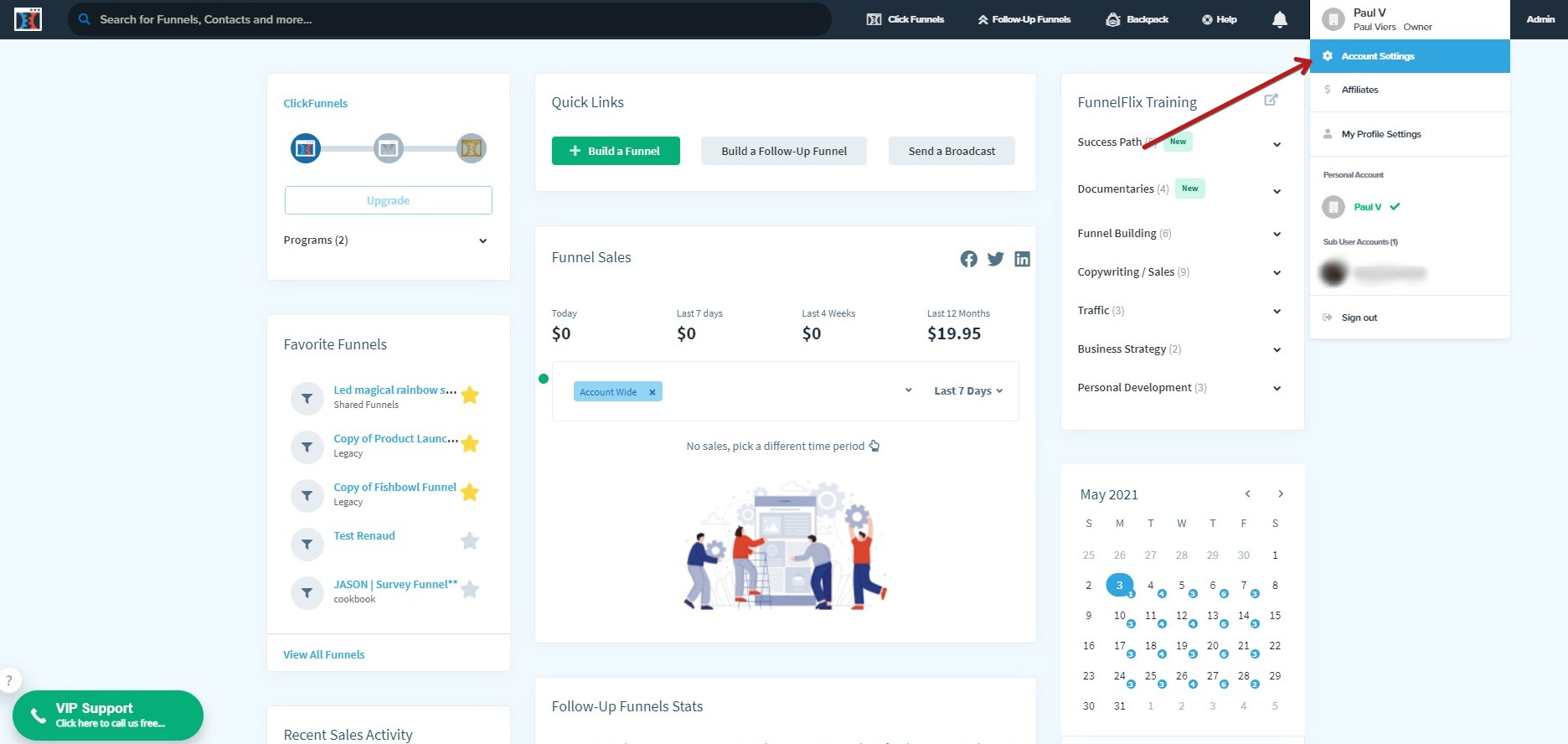Image resolution: width=1568 pixels, height=744 pixels.
Task: Select the middle Follow-Up program step icon
Action: coord(389,148)
